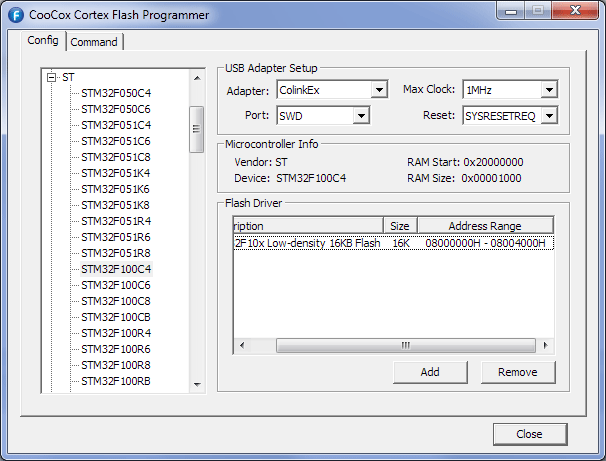The image size is (606, 461).
Task: Click flash driver list left scroll arrow
Action: pos(242,345)
